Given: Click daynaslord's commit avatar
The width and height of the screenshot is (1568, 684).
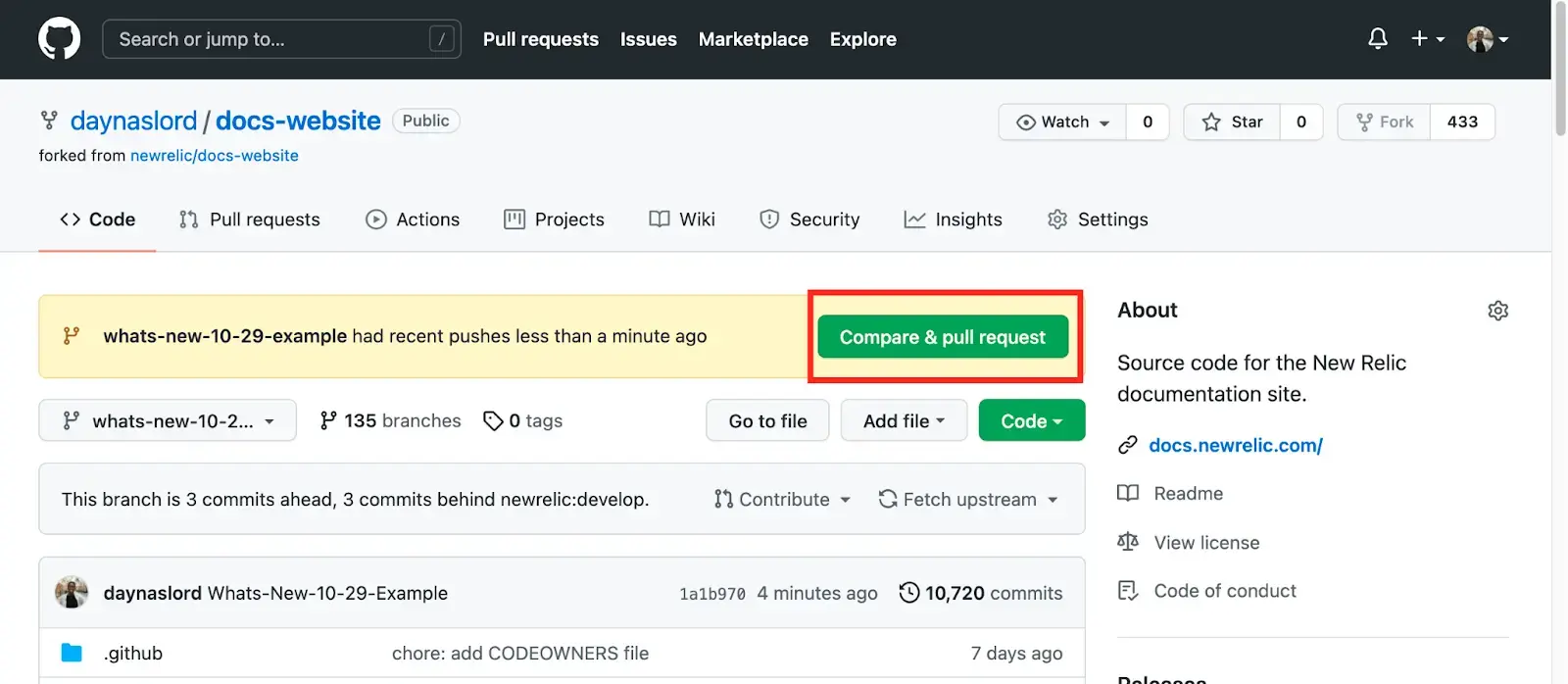Looking at the screenshot, I should pyautogui.click(x=72, y=593).
